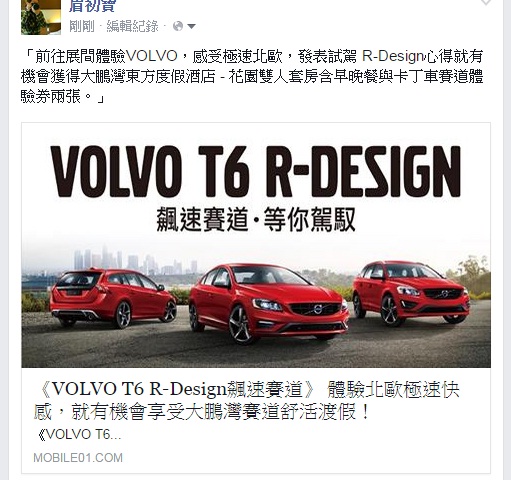Click the 飆速賽道·等你駕馭 slogan in preview
The width and height of the screenshot is (511, 480).
point(256,220)
